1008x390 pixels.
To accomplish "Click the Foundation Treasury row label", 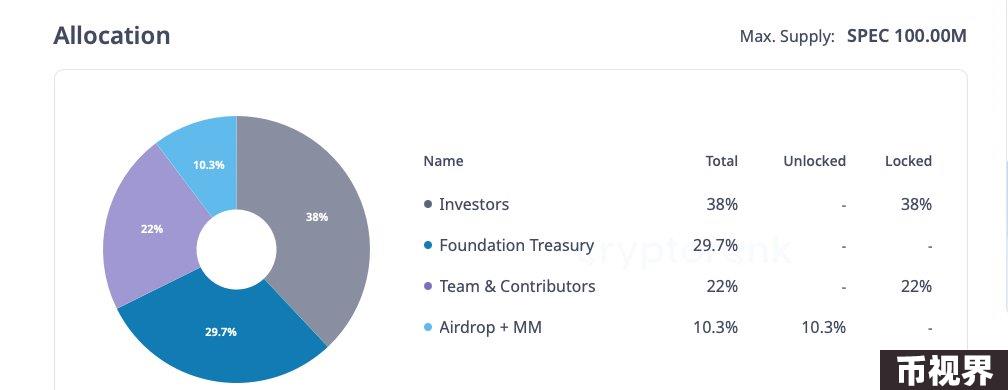I will coord(516,246).
